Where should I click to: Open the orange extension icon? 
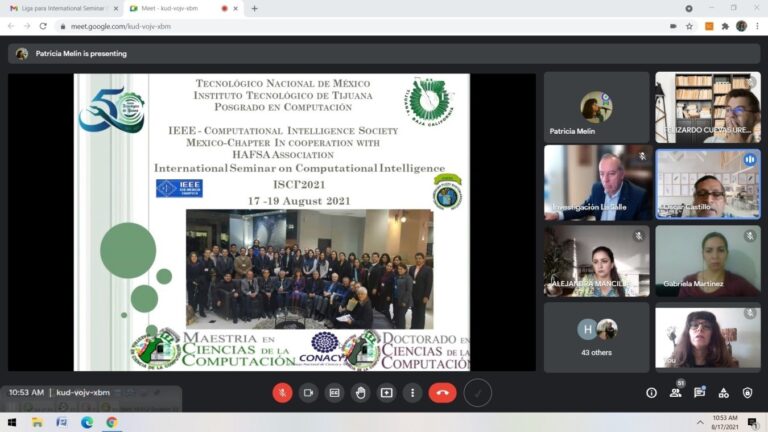point(709,26)
